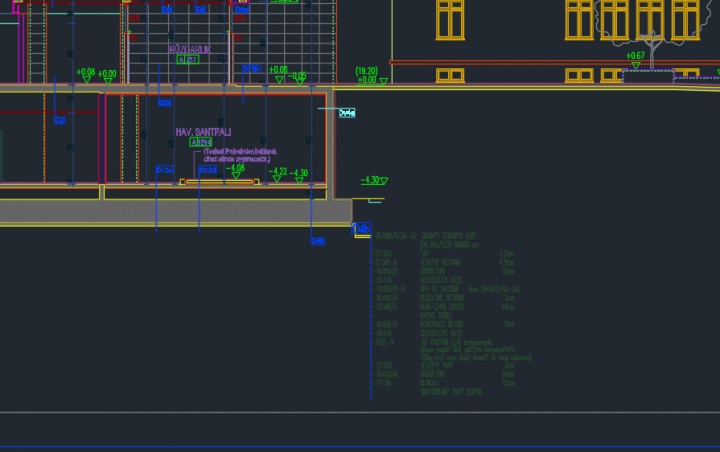The image size is (720, 452).
Task: Click the RÜZGARLIK room label
Action: tap(186, 48)
